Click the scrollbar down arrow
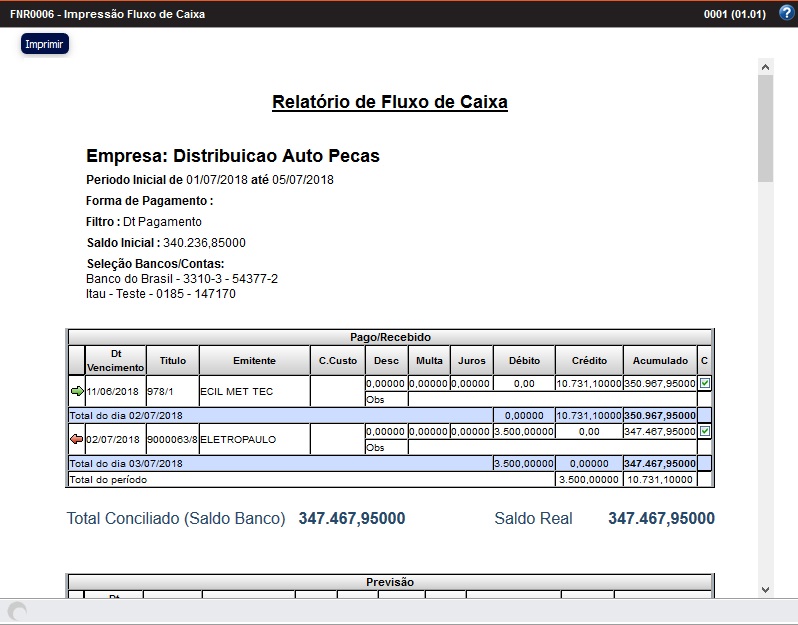This screenshot has width=798, height=625. click(766, 589)
